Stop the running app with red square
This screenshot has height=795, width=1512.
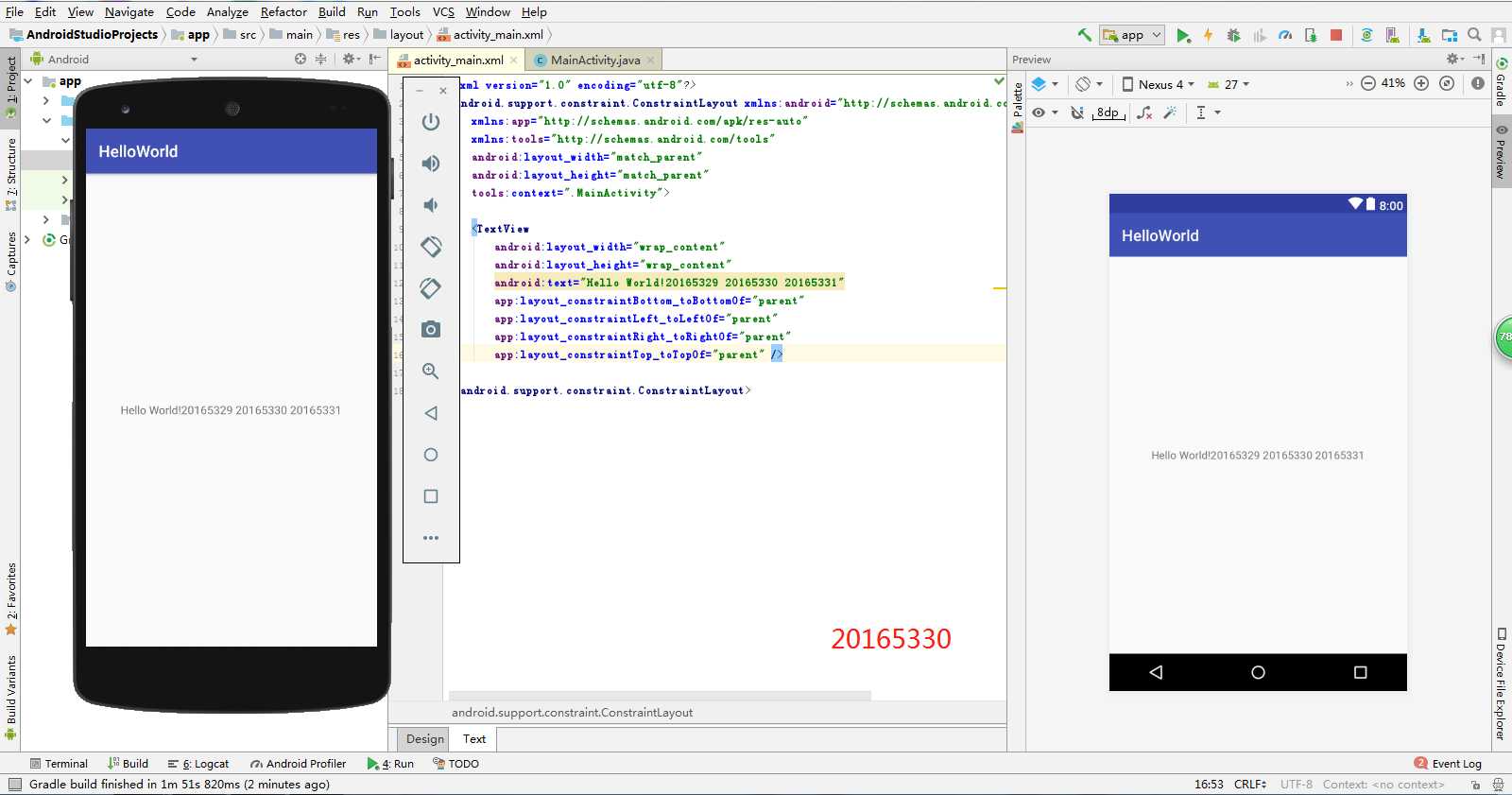point(1336,35)
